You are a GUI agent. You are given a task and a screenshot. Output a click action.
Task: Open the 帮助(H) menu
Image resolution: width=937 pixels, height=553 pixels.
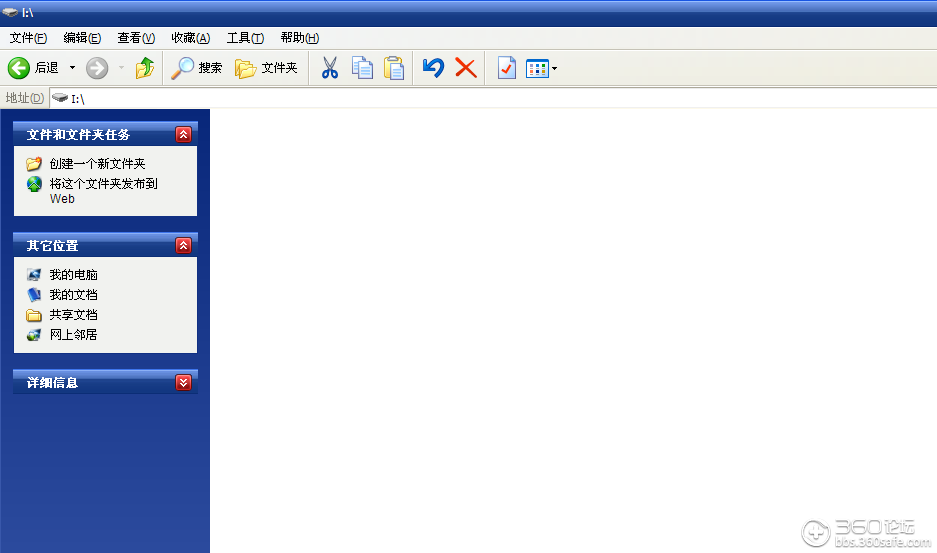tap(299, 38)
